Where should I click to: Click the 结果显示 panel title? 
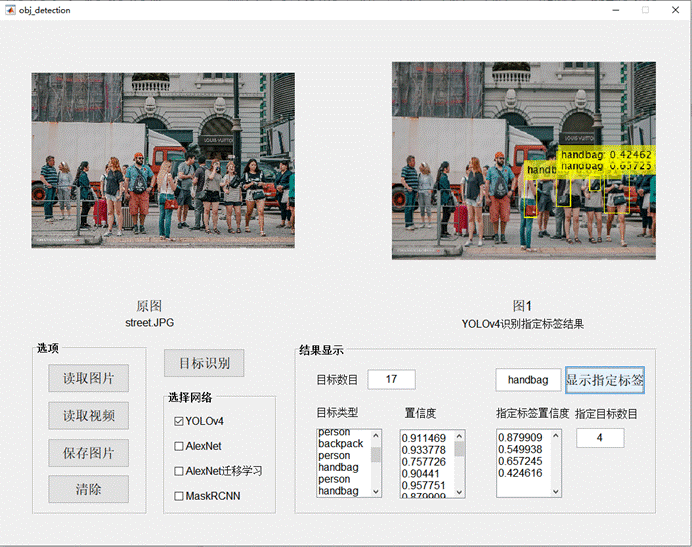coord(321,350)
